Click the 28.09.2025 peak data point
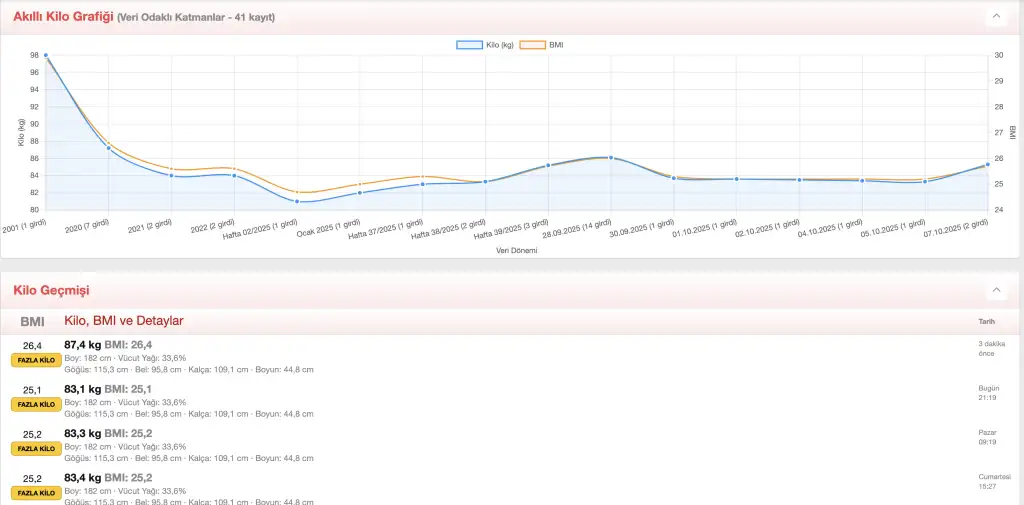Viewport: 1024px width, 505px height. (x=610, y=158)
